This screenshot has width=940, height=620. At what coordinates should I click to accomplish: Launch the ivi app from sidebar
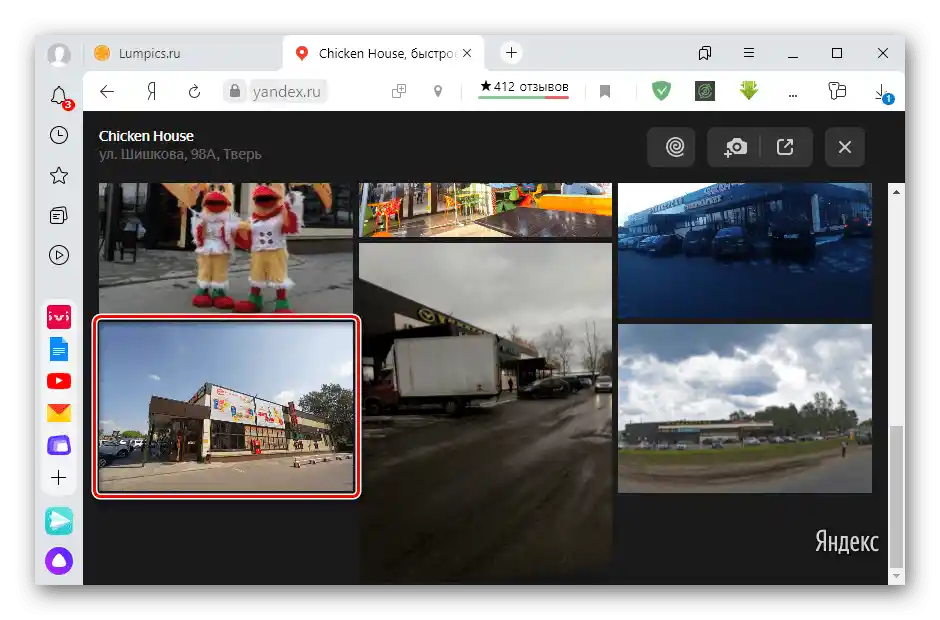[x=59, y=317]
